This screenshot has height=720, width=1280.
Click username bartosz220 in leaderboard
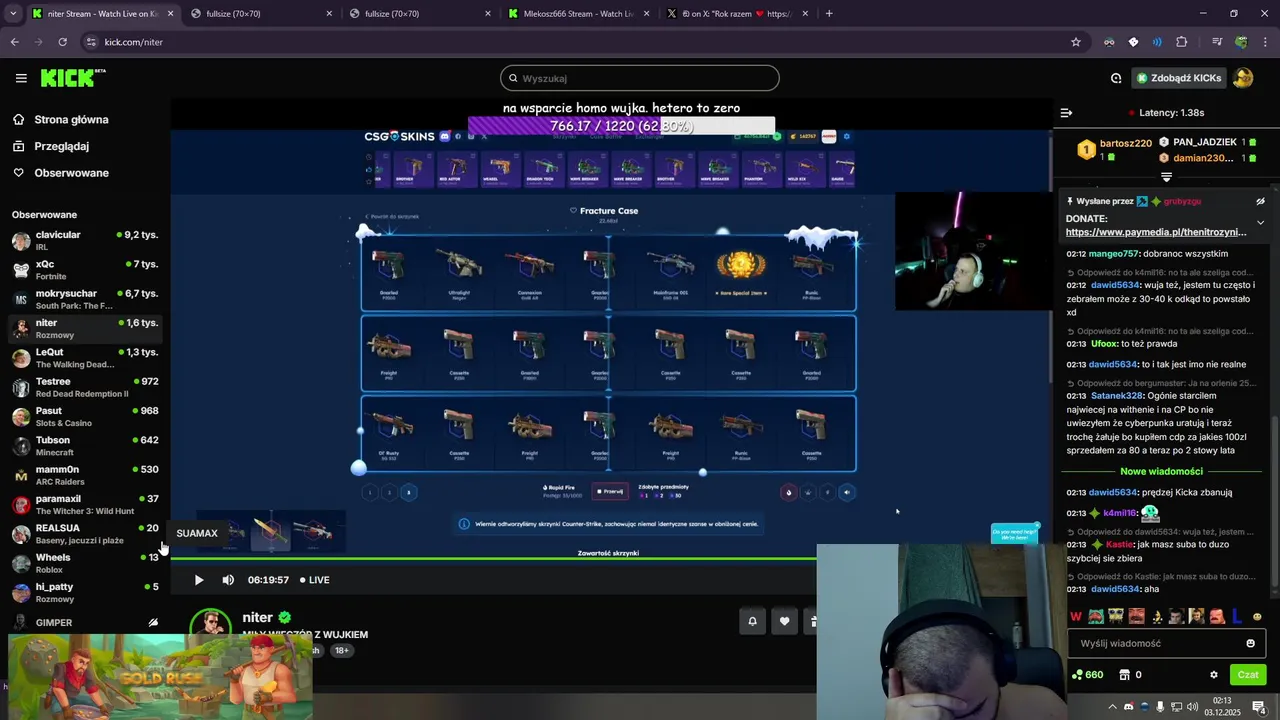pyautogui.click(x=1126, y=143)
